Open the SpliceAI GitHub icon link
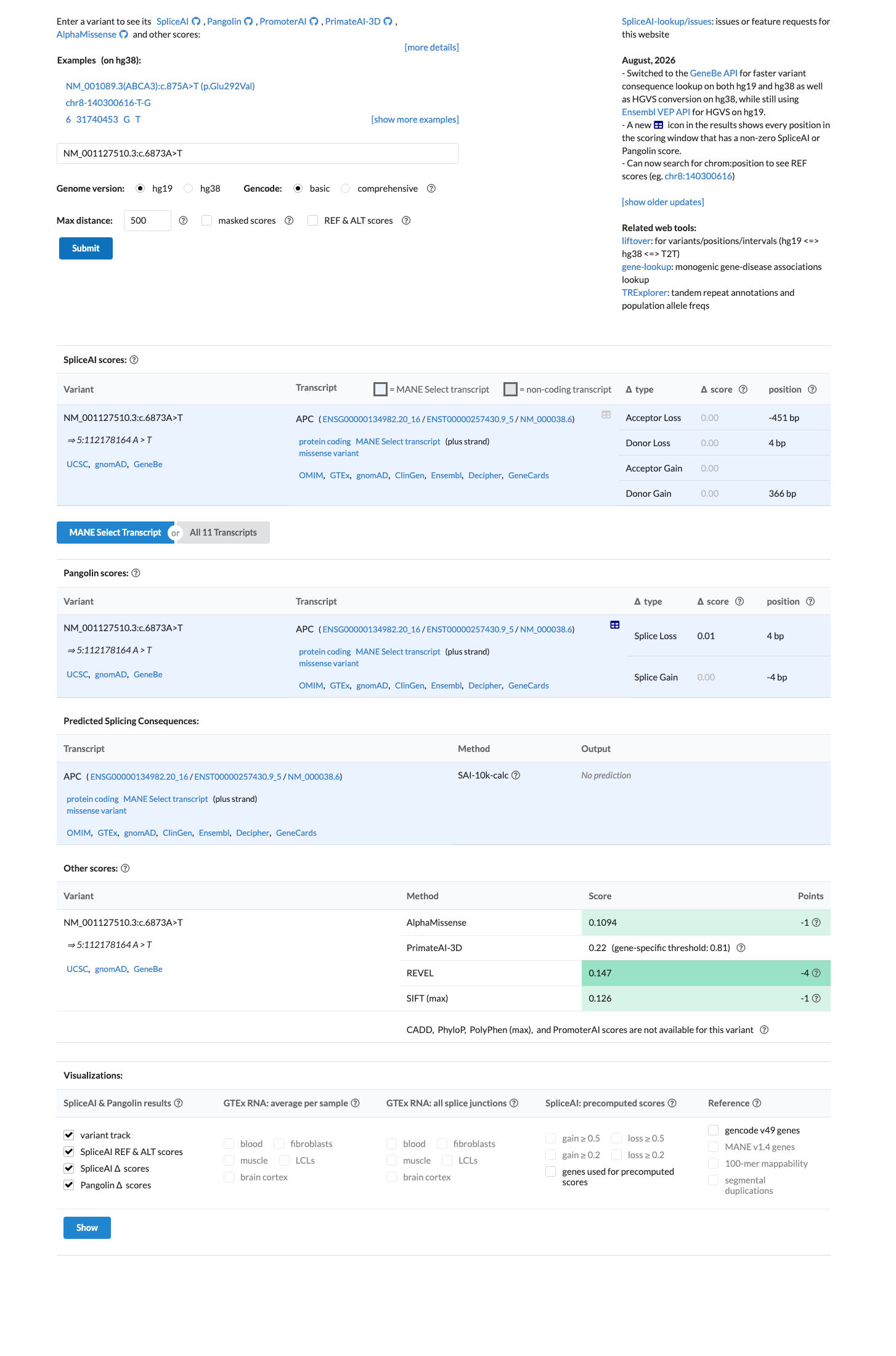 point(196,22)
